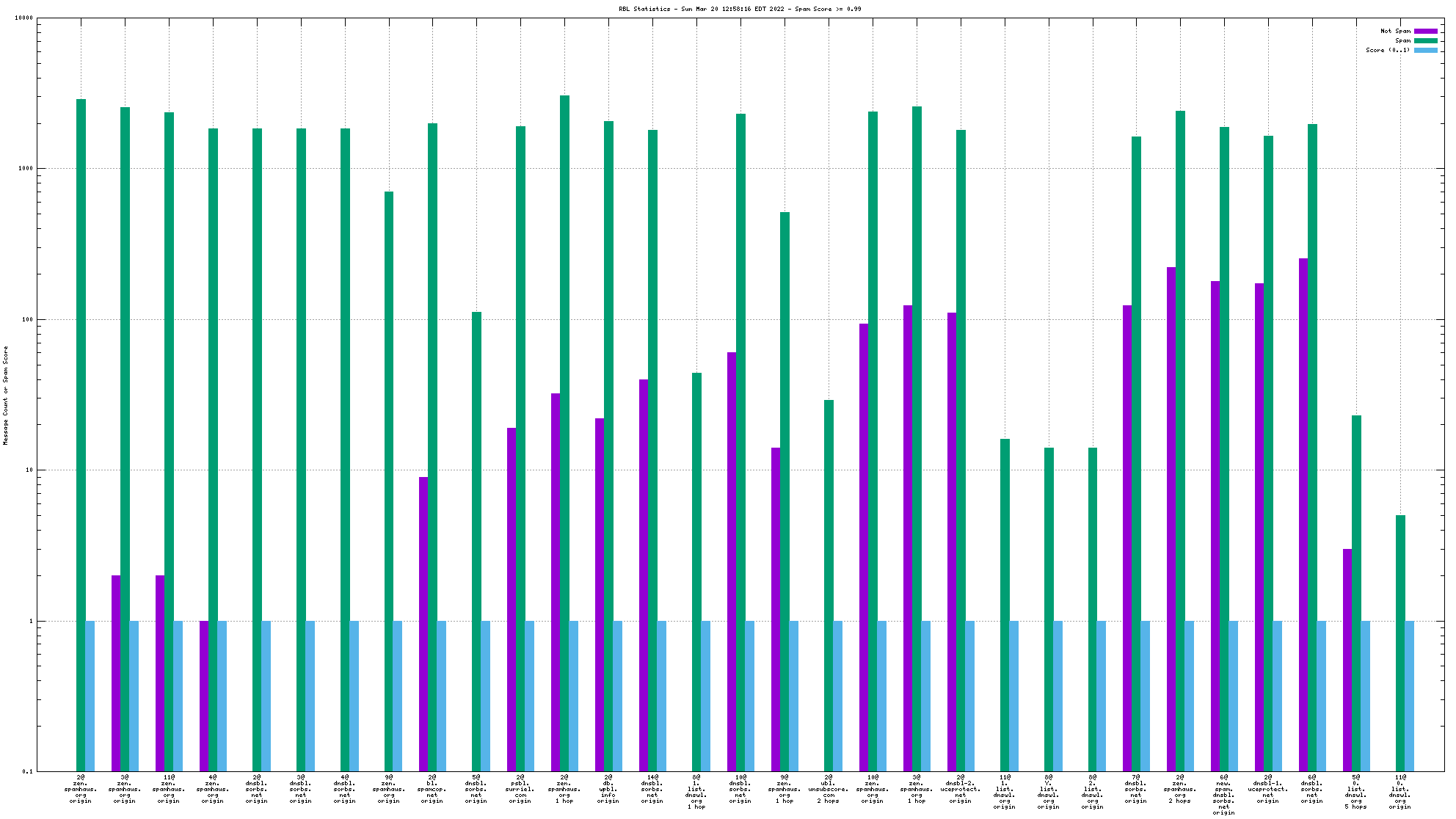Image resolution: width=1456 pixels, height=819 pixels.
Task: Click the 0.list.dnswl.org 5 hops label
Action: pyautogui.click(x=1356, y=792)
